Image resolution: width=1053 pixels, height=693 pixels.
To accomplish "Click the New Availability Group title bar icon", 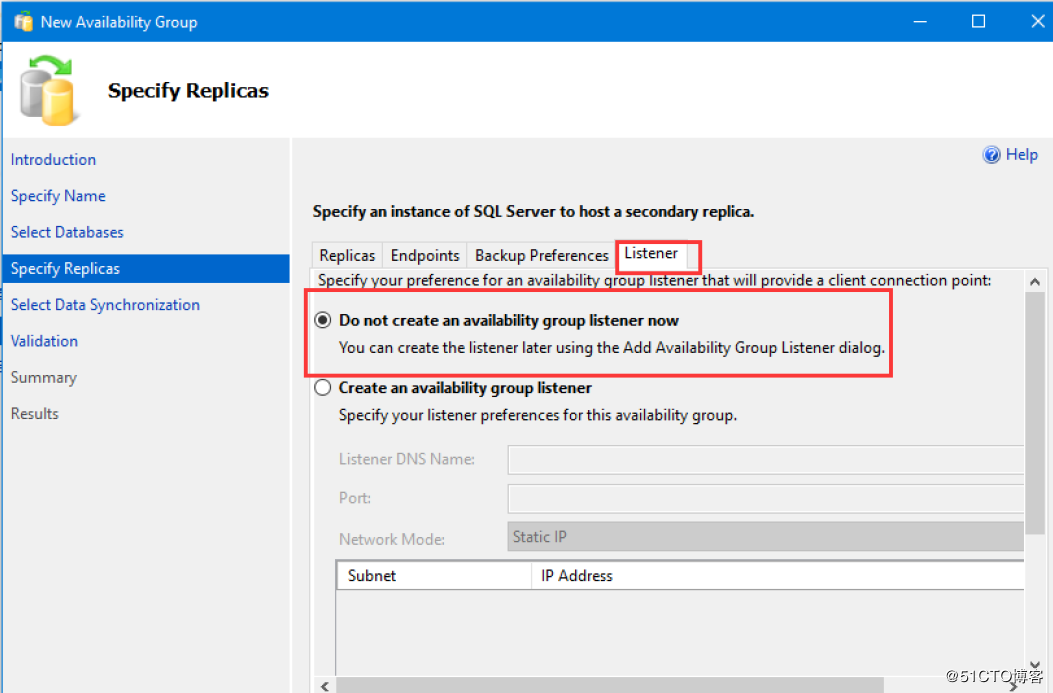I will coord(24,22).
